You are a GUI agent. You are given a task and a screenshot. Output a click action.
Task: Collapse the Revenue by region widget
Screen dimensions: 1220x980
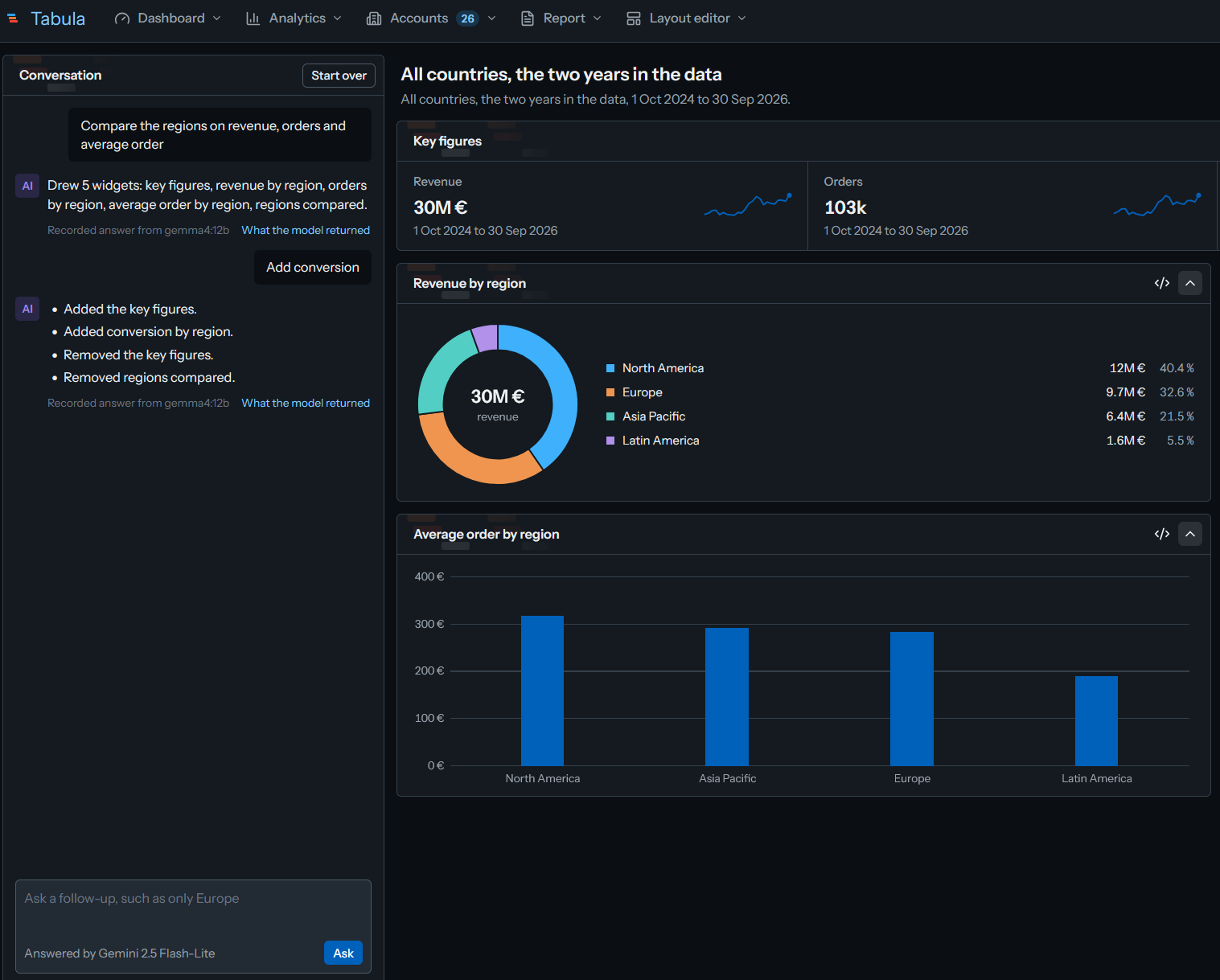click(1190, 283)
